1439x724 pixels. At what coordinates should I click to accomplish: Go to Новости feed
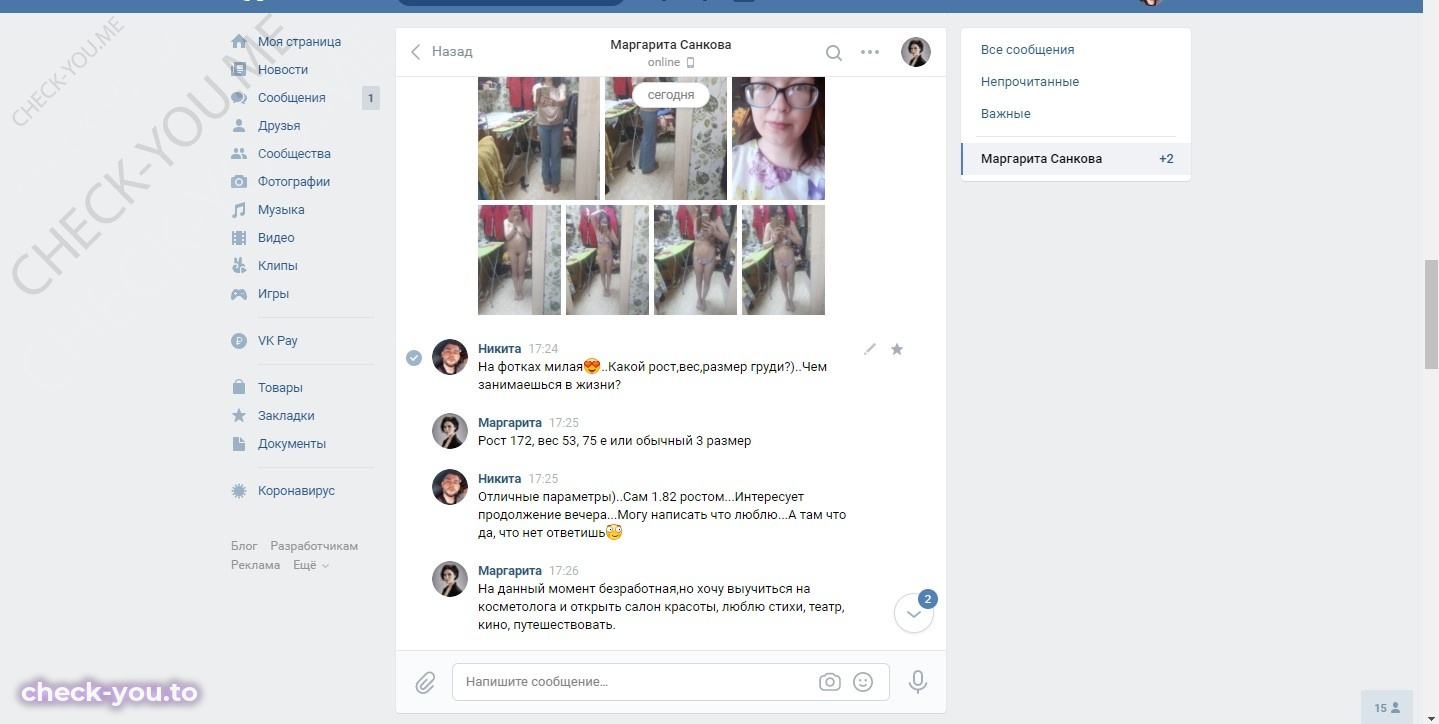[283, 70]
